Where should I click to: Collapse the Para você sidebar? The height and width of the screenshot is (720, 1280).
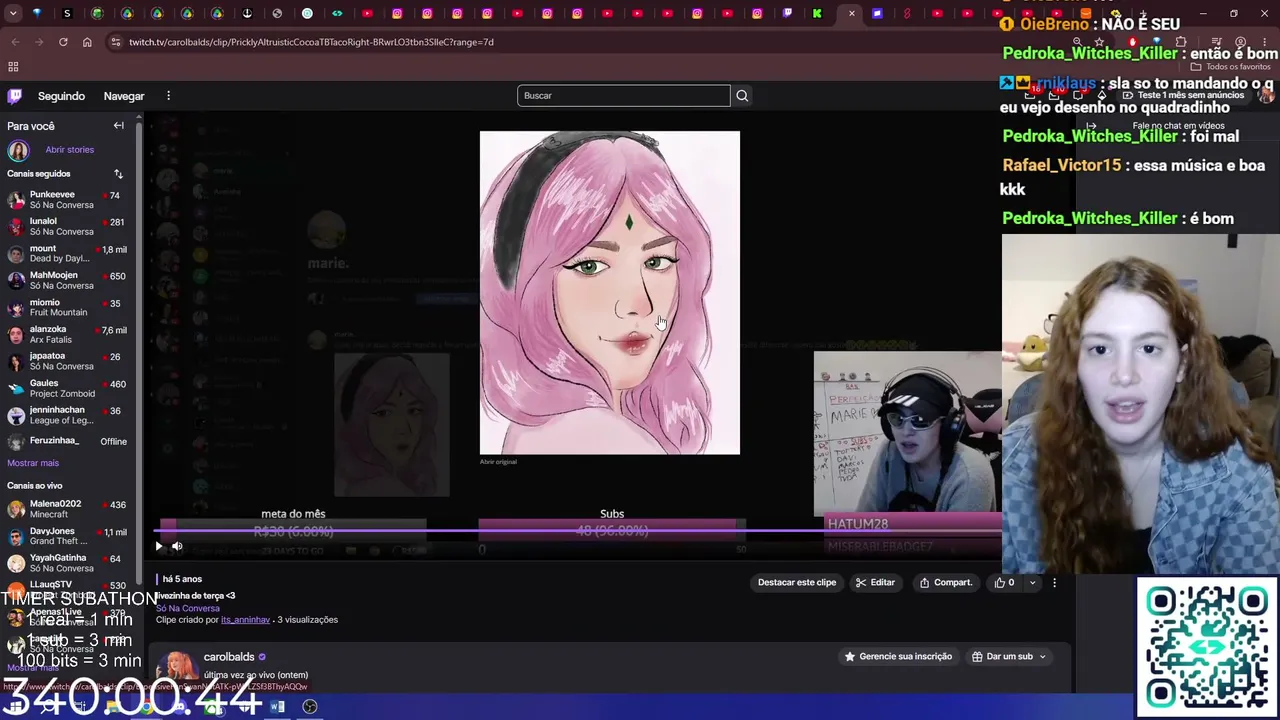coord(118,126)
